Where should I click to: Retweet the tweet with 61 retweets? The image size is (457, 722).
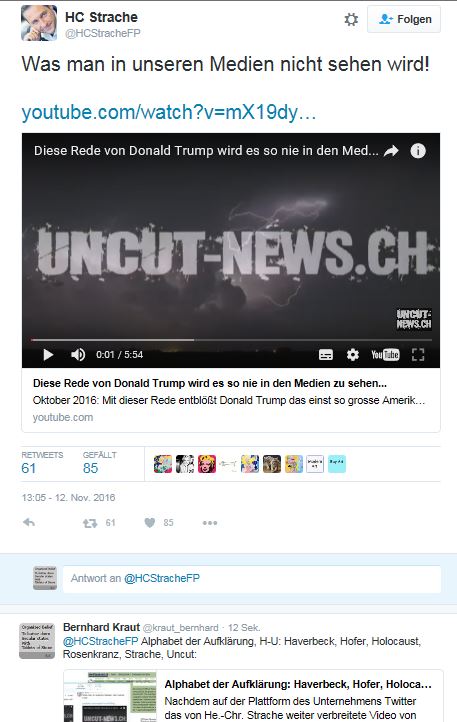(90, 523)
